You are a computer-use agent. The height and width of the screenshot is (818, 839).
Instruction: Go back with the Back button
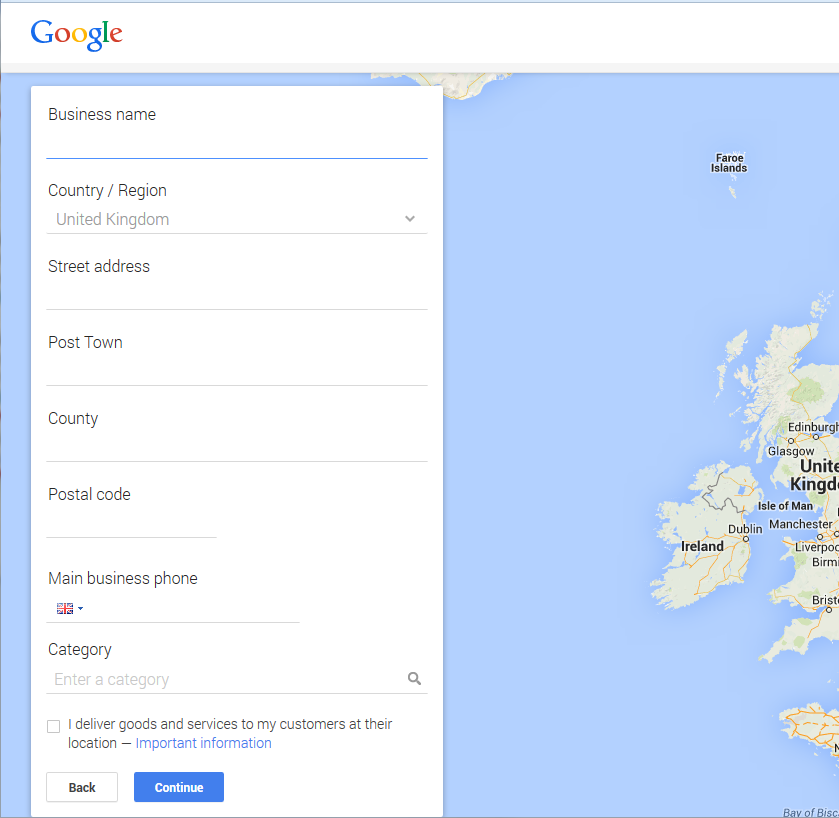[82, 787]
